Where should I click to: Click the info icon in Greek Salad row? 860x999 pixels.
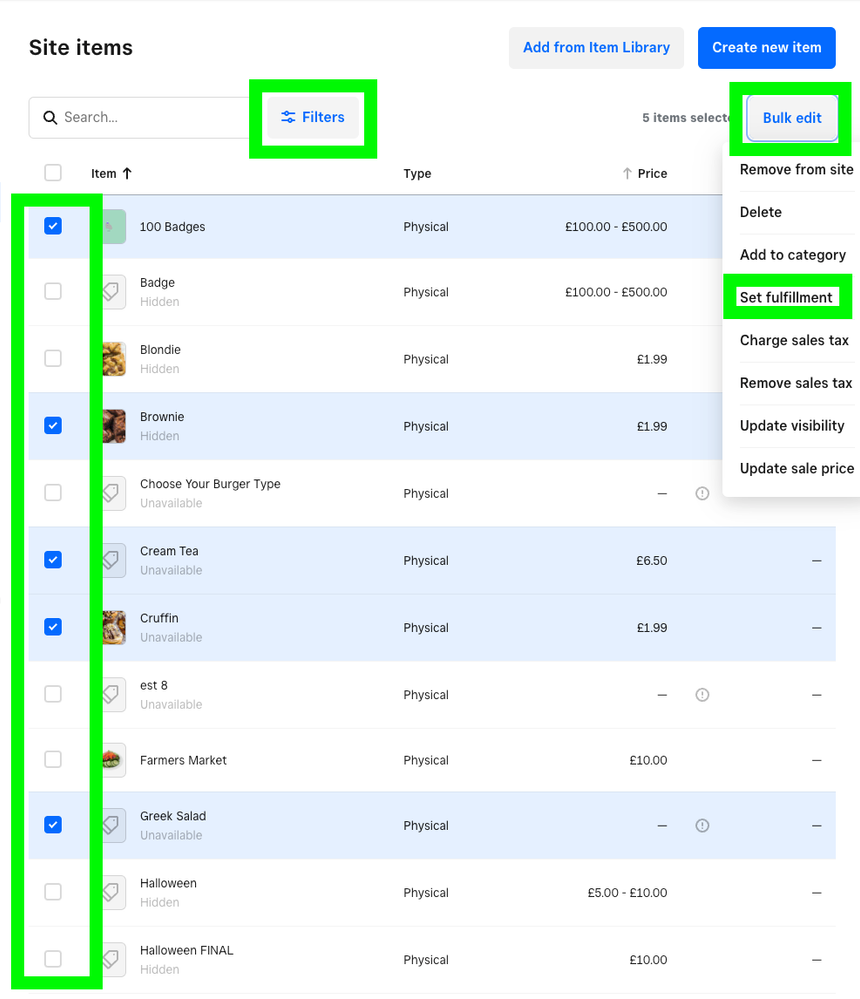pos(702,826)
